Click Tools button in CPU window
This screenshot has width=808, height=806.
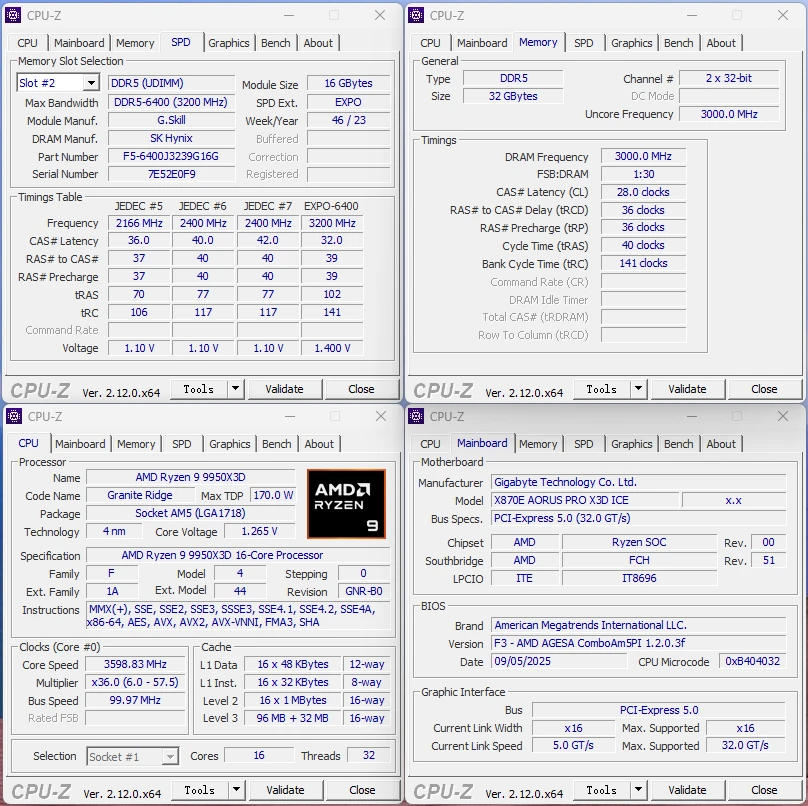pyautogui.click(x=199, y=790)
